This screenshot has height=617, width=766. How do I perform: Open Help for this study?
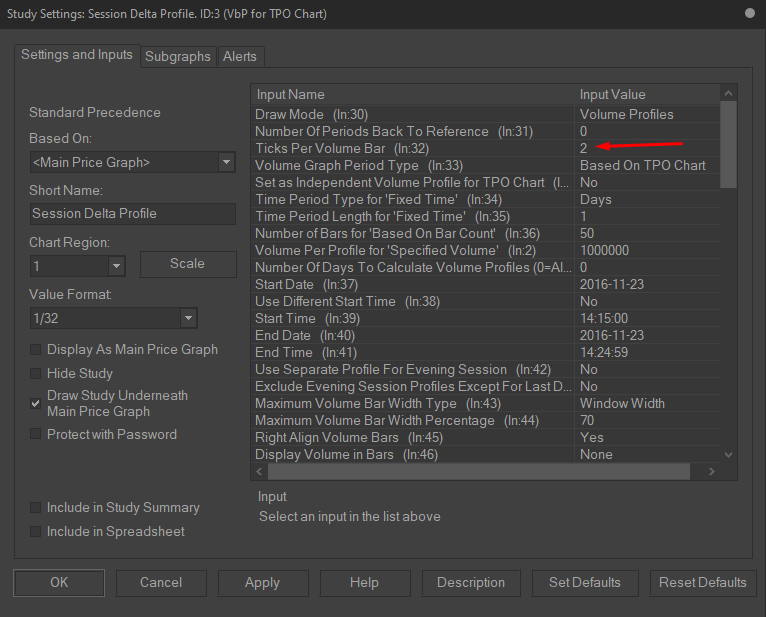pos(364,583)
